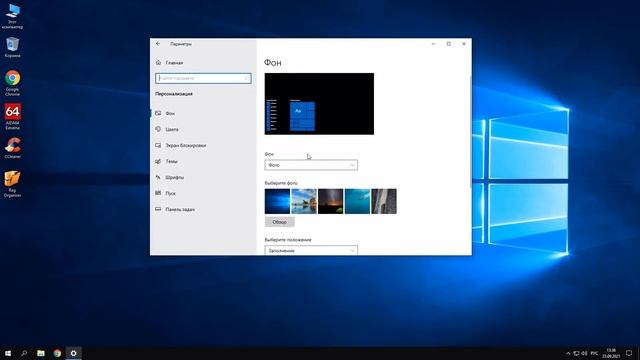This screenshot has height=360, width=640.
Task: Show hidden tray icons chevron
Action: pyautogui.click(x=568, y=353)
